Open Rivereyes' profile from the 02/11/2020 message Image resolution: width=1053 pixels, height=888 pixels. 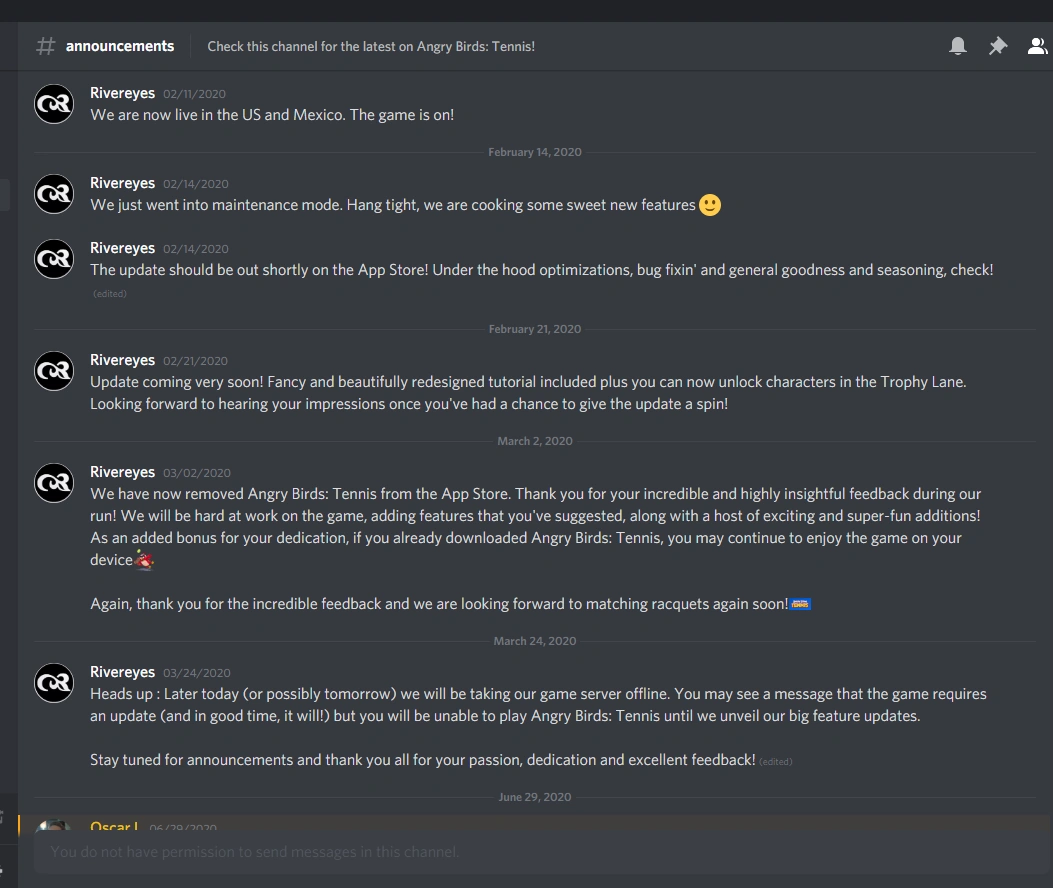122,92
